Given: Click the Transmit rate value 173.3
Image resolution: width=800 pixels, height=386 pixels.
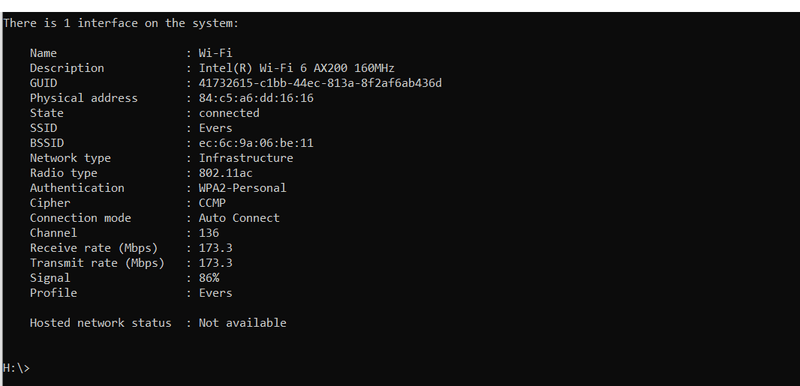Looking at the screenshot, I should point(215,263).
